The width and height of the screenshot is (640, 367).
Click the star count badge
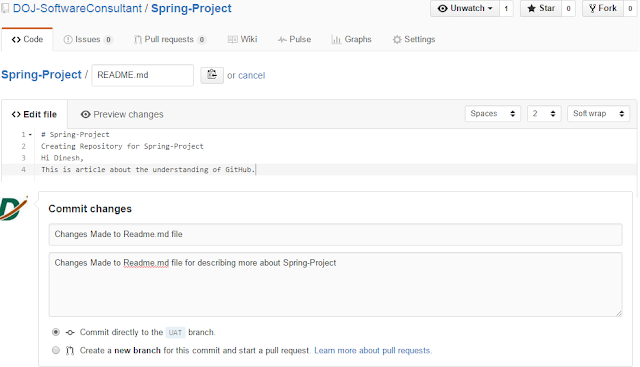pyautogui.click(x=568, y=8)
